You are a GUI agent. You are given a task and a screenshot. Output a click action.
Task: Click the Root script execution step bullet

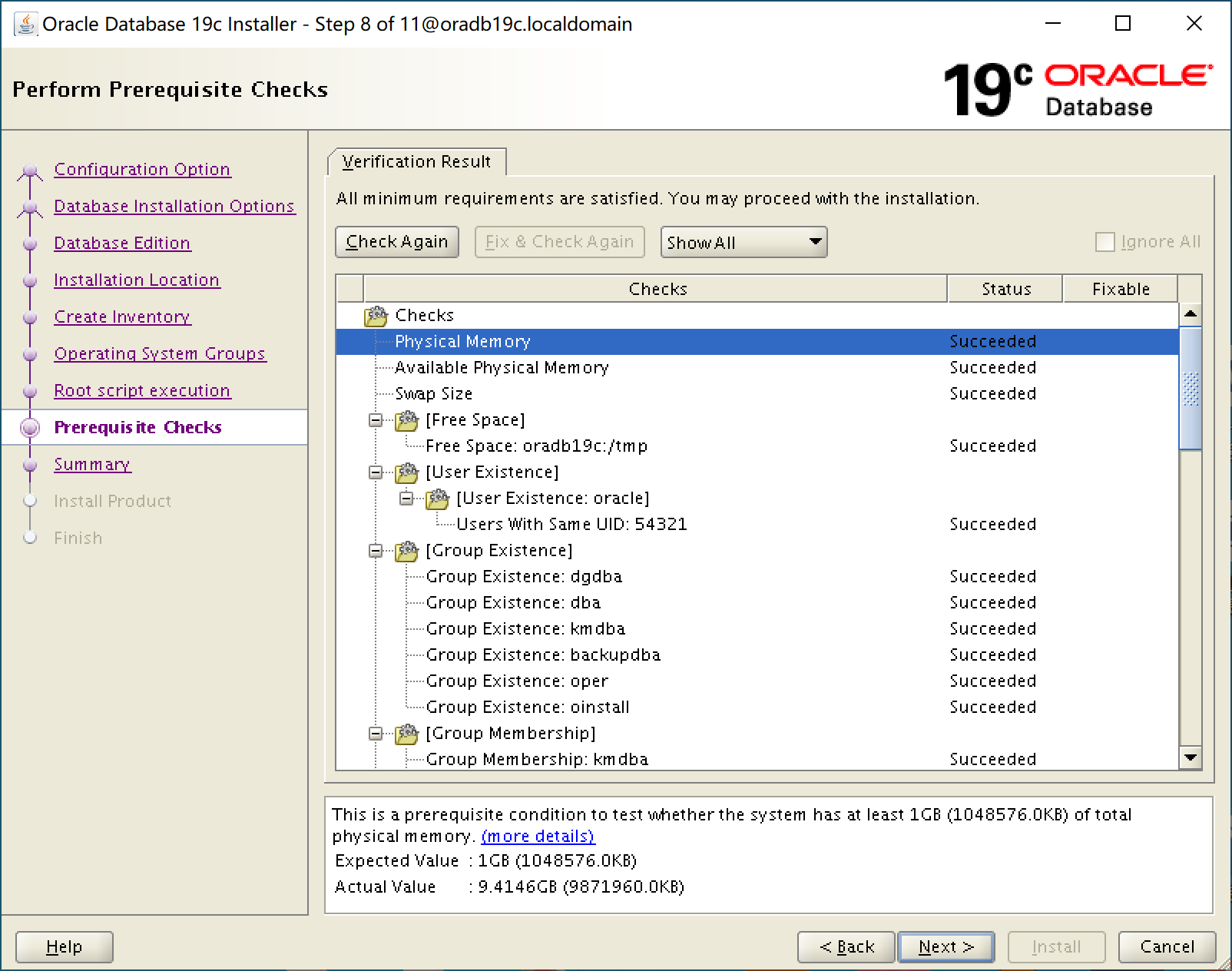[x=30, y=391]
